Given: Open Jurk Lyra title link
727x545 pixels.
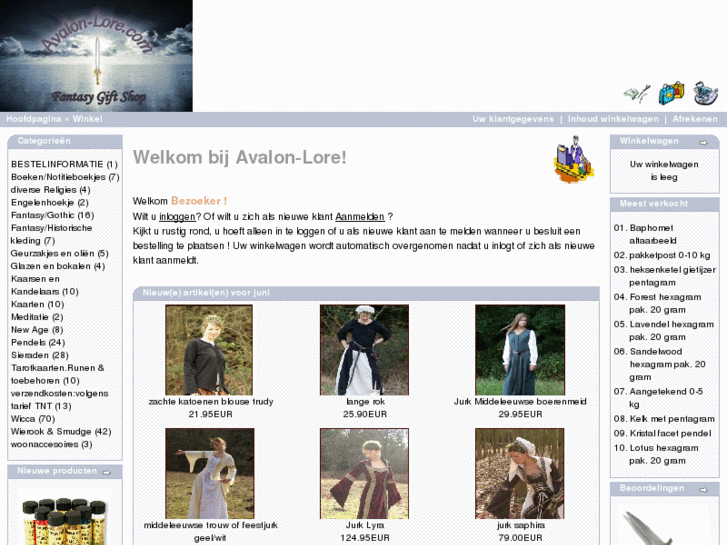Looking at the screenshot, I should [x=365, y=526].
